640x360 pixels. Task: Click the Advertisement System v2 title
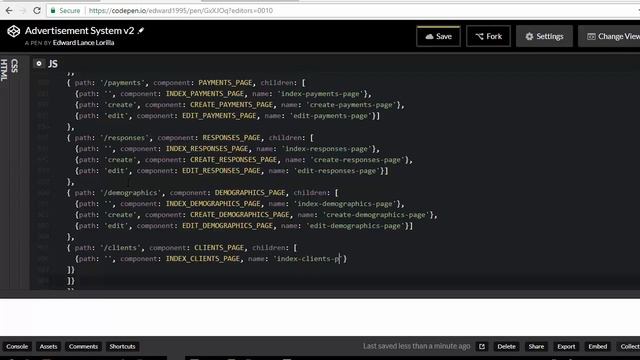80,31
